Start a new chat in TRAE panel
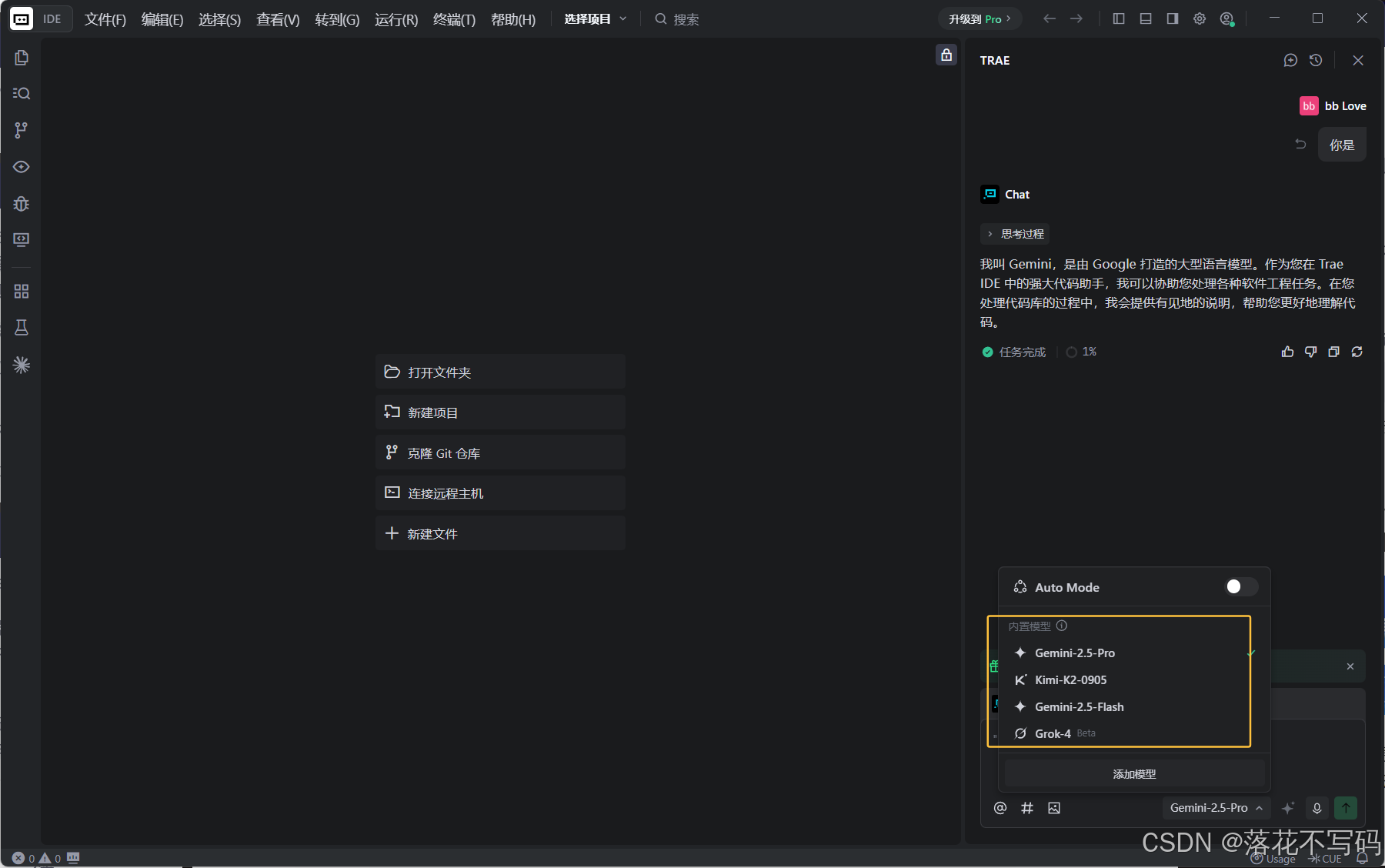The image size is (1385, 868). point(1290,60)
